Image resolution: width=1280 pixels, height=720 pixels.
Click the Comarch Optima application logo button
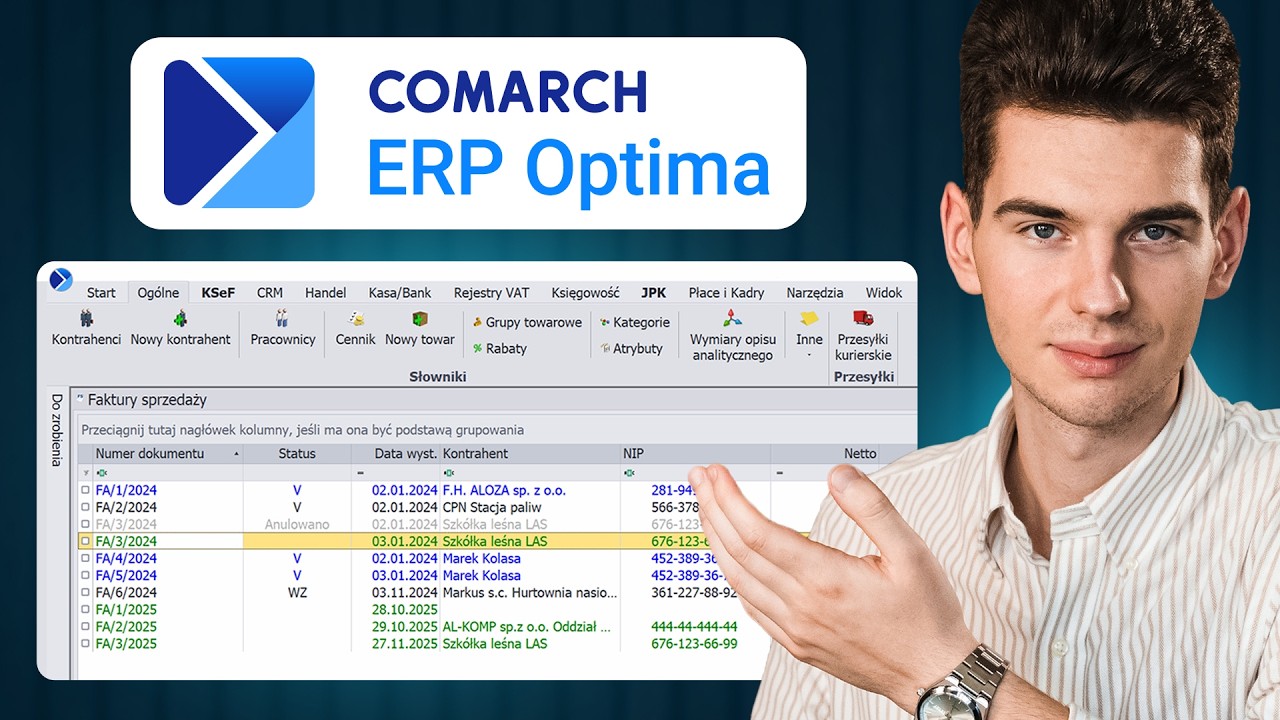click(x=61, y=280)
